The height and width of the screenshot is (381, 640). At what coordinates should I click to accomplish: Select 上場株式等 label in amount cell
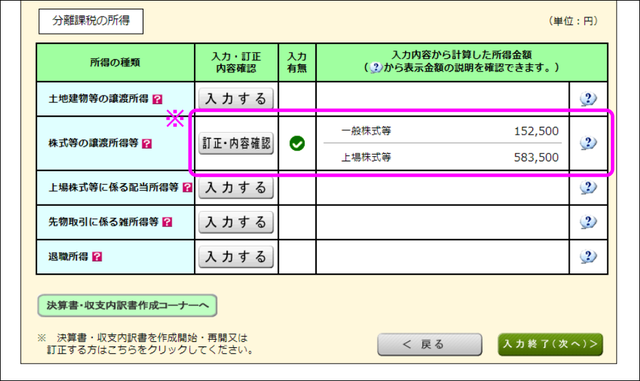coord(366,158)
